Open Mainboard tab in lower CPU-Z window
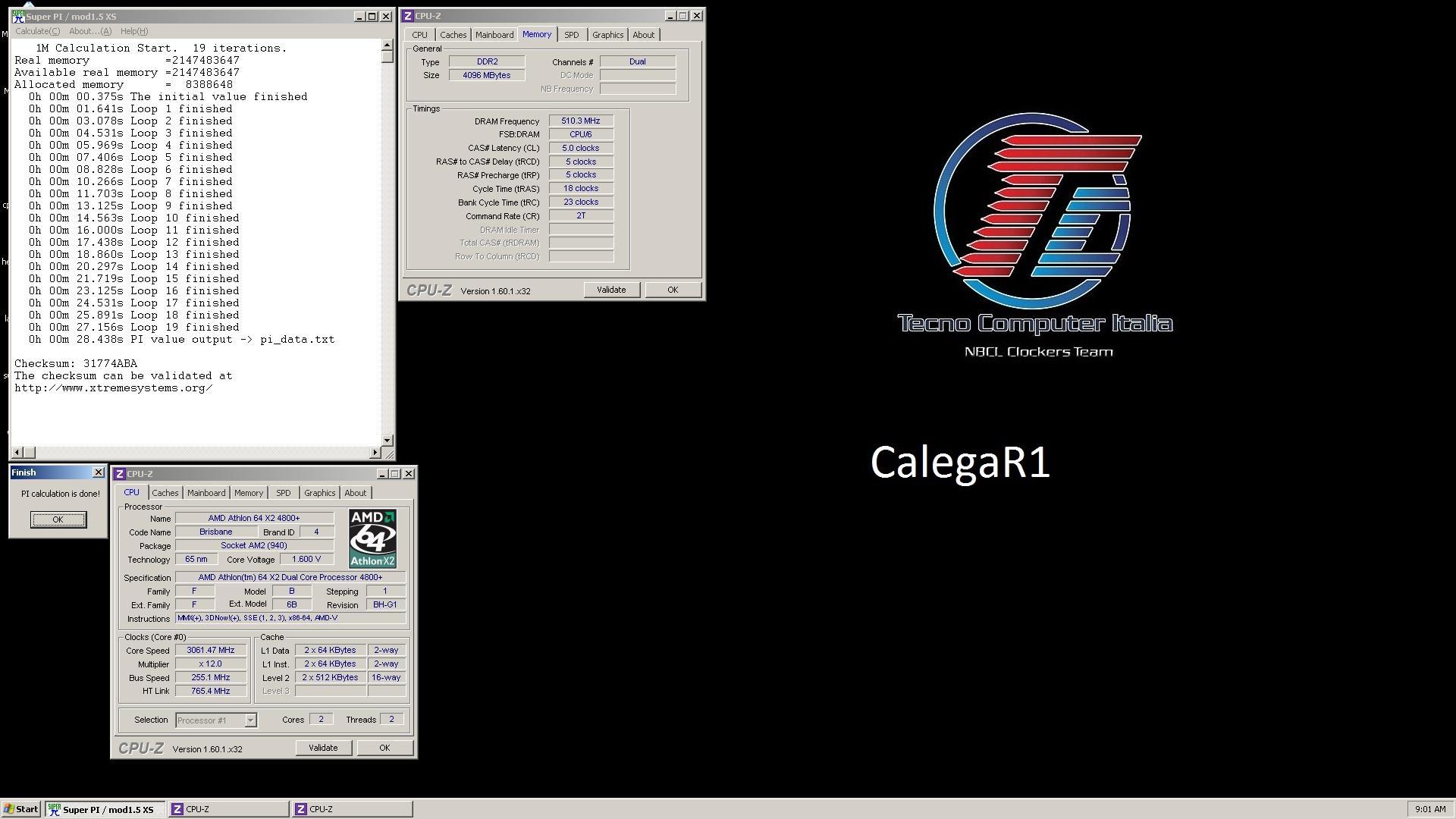Screen dimensions: 1456x819 206,493
